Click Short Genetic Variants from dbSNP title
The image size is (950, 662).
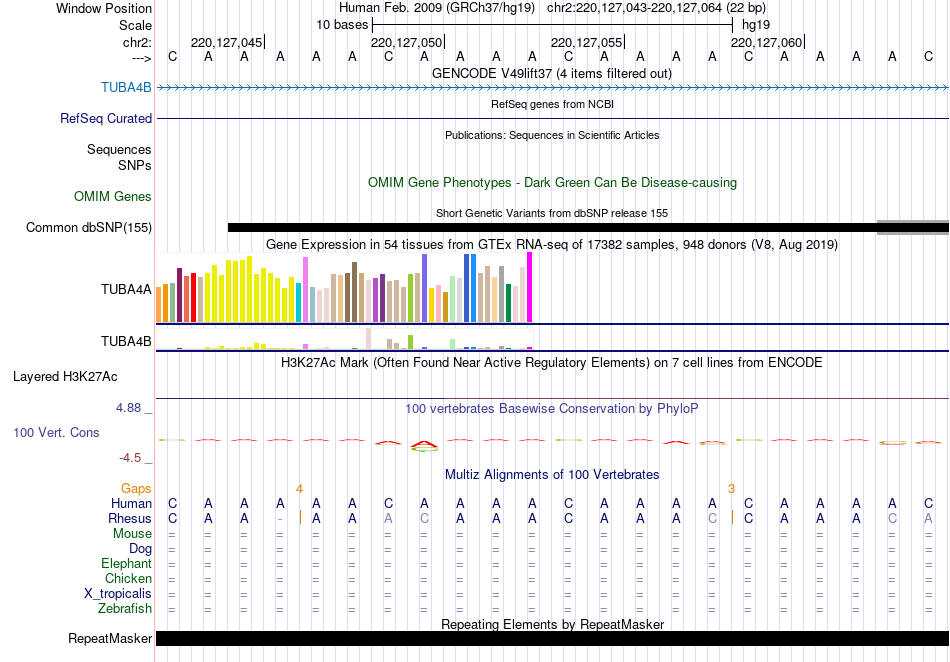(552, 213)
